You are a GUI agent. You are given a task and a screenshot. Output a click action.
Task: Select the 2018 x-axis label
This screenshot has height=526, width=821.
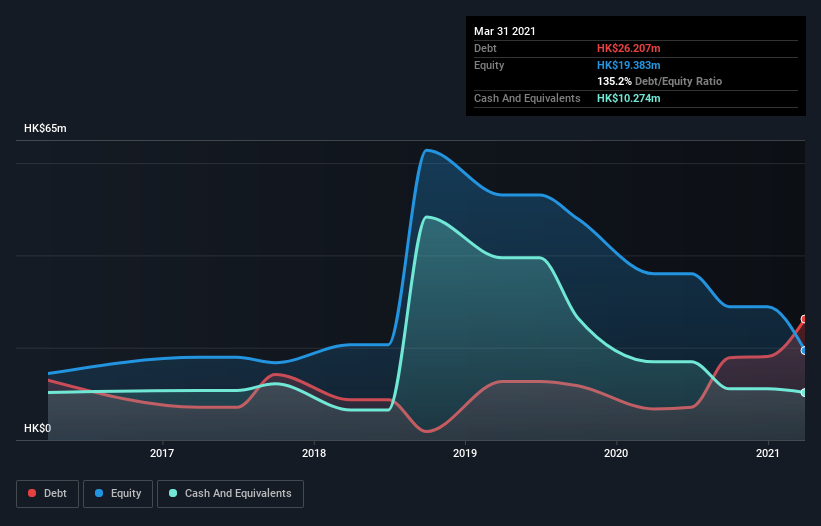coord(314,453)
